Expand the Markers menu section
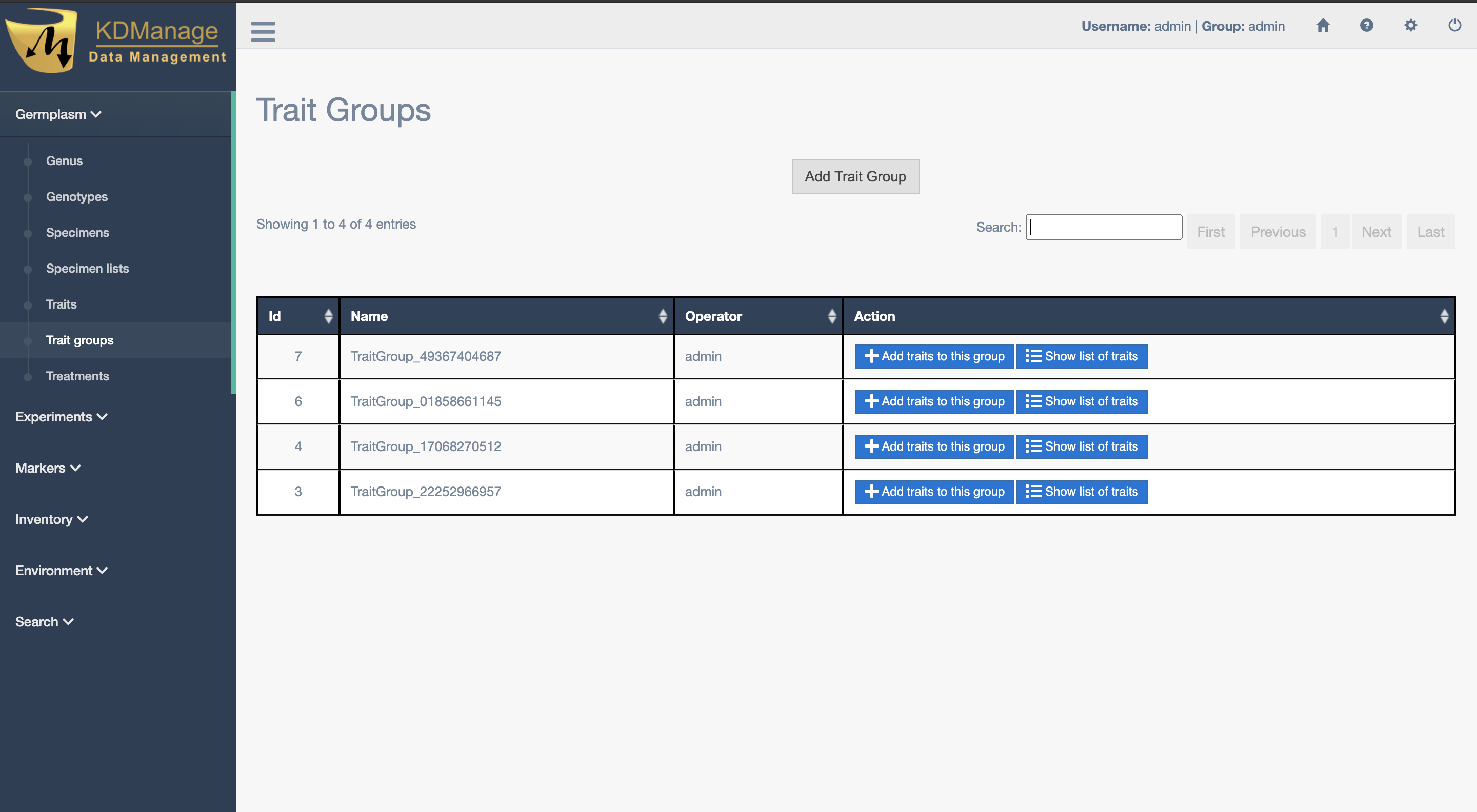1477x812 pixels. 48,468
